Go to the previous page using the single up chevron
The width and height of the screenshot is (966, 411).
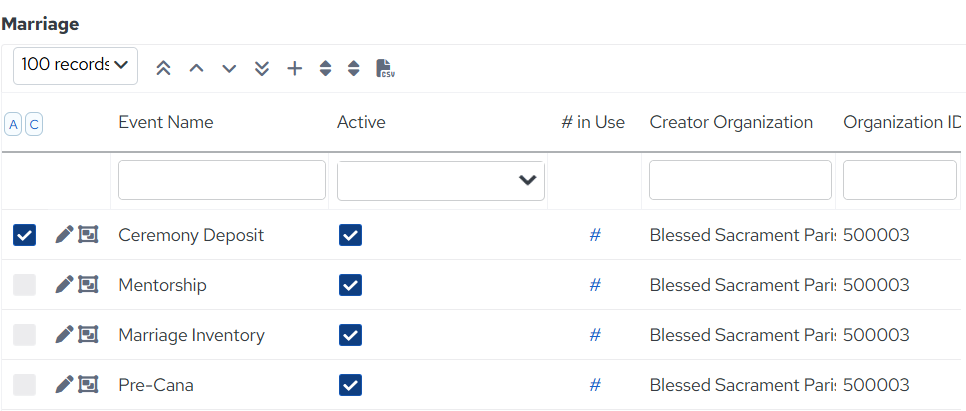pos(196,68)
